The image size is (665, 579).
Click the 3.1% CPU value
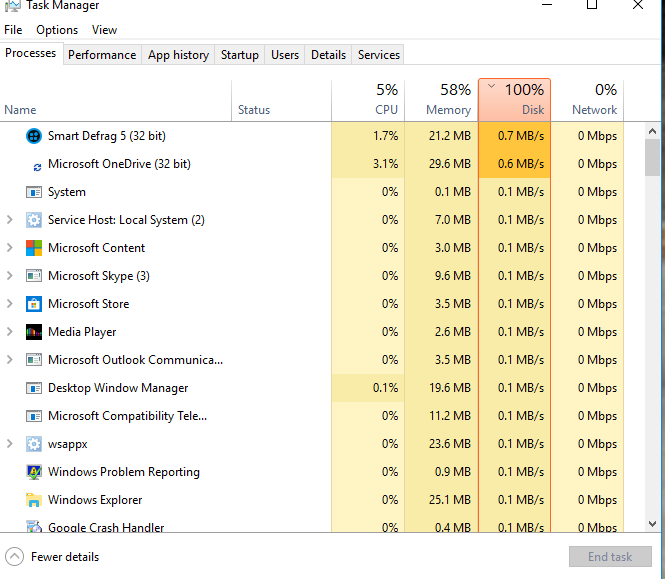[386, 164]
